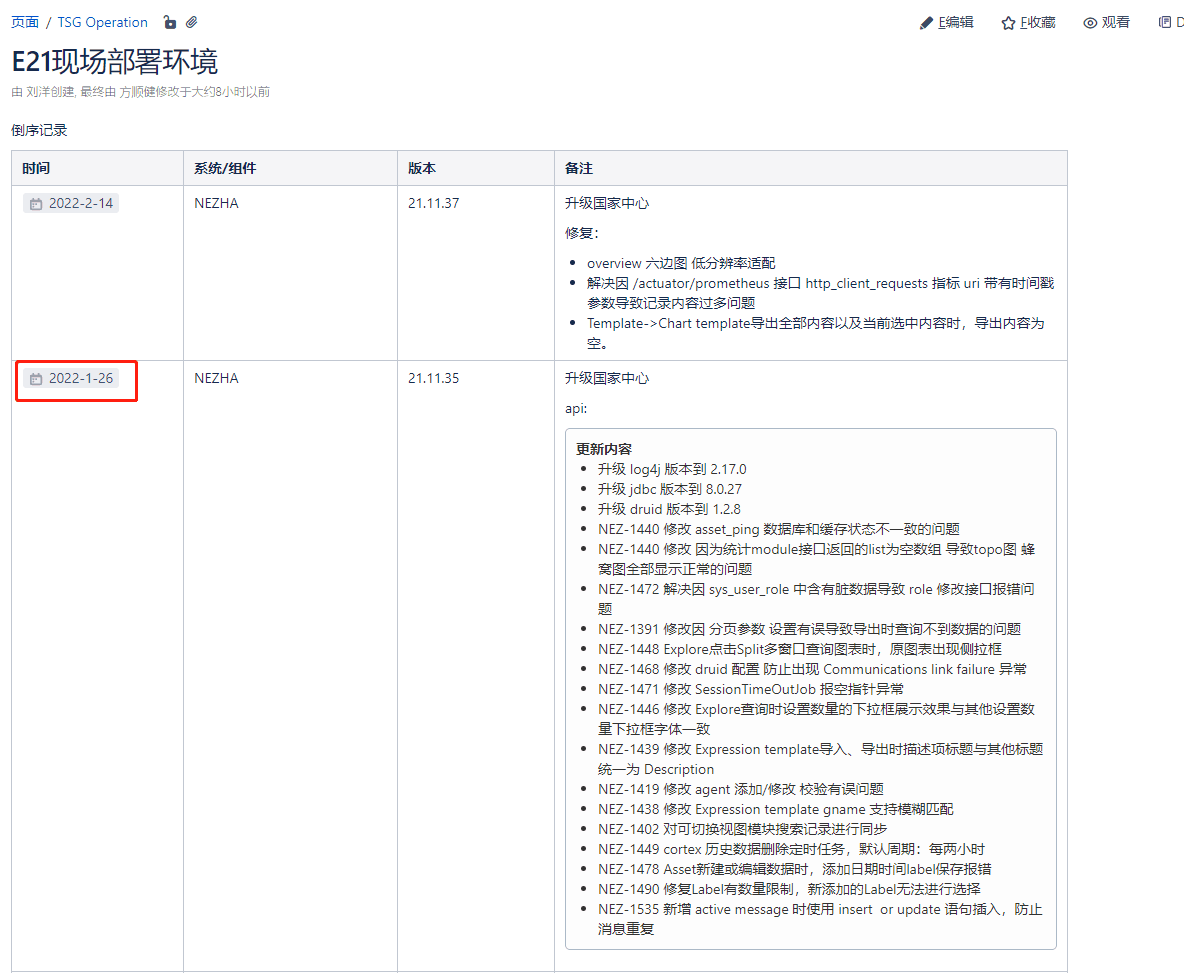1184x973 pixels.
Task: Click the page restrictions unlock icon
Action: coord(170,22)
